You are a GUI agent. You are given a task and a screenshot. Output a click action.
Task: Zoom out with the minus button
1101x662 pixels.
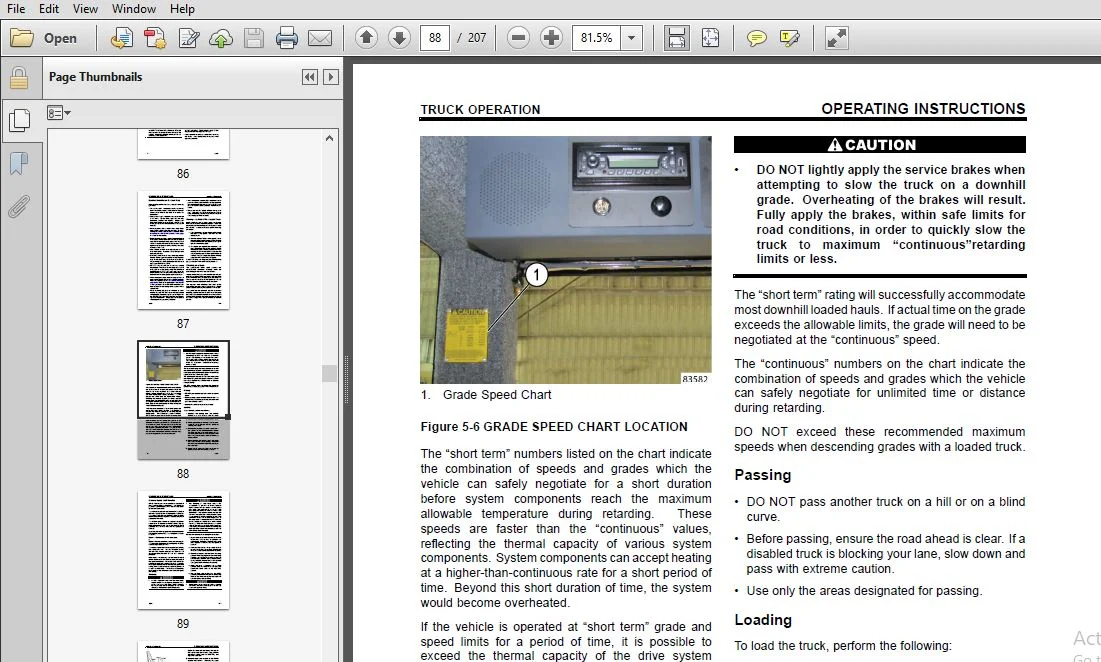click(518, 37)
